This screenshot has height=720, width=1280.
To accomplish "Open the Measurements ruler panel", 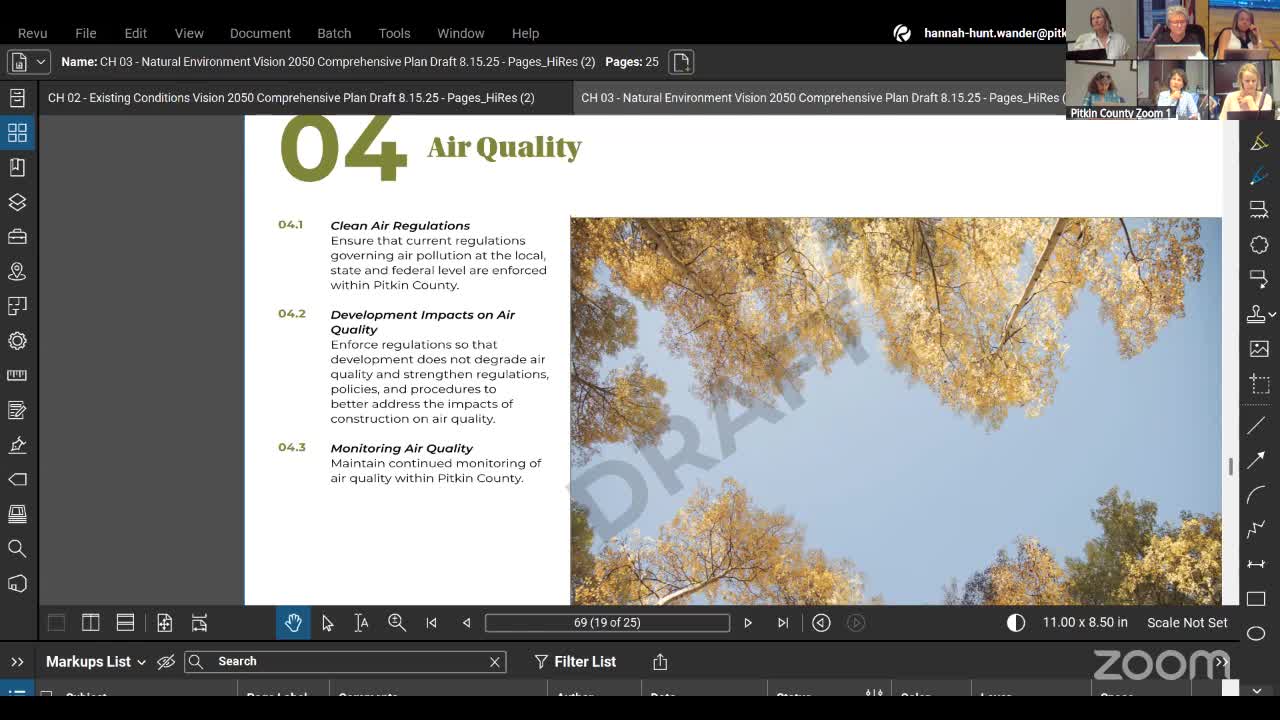I will [17, 375].
